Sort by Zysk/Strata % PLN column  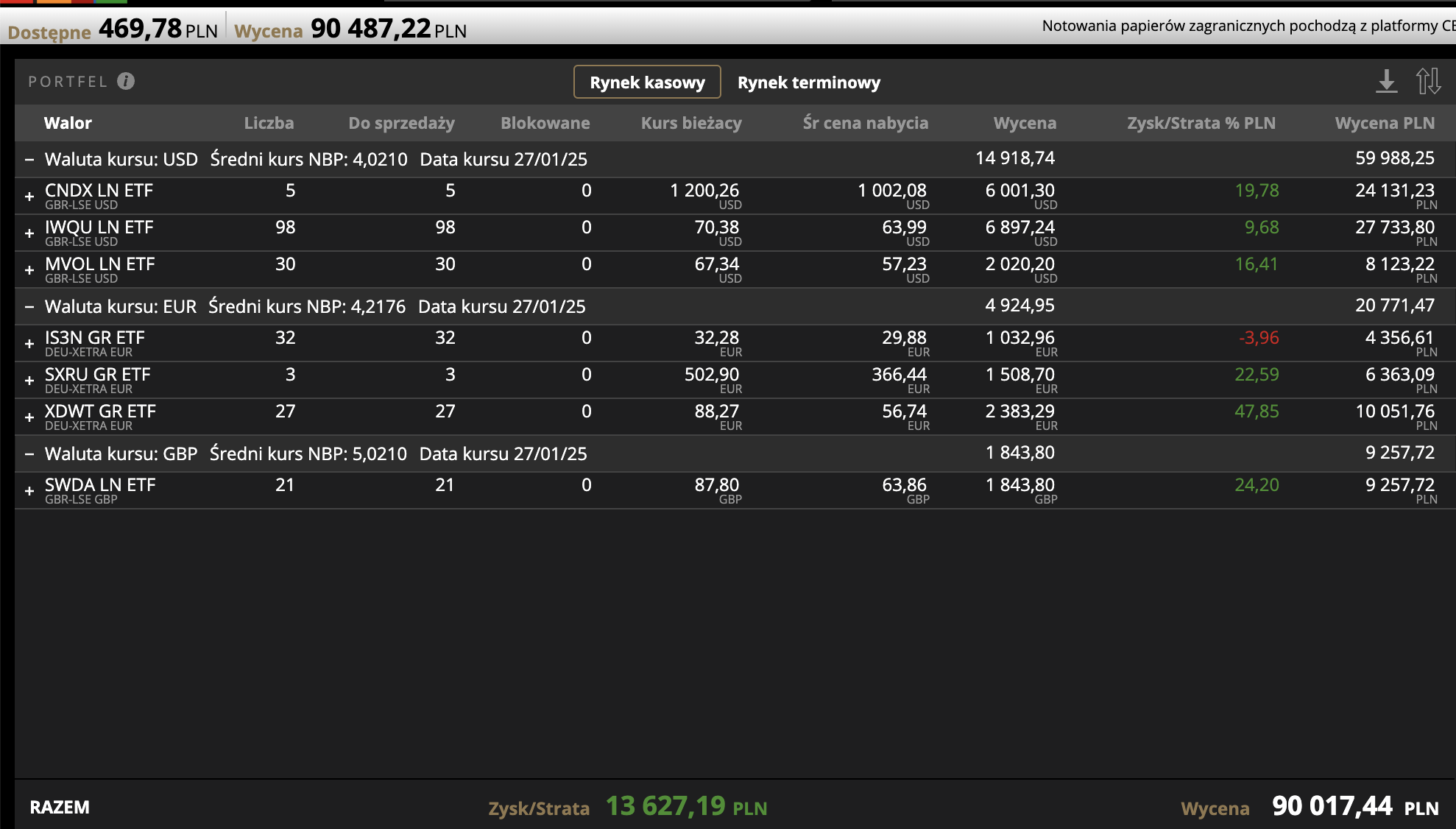pos(1201,123)
